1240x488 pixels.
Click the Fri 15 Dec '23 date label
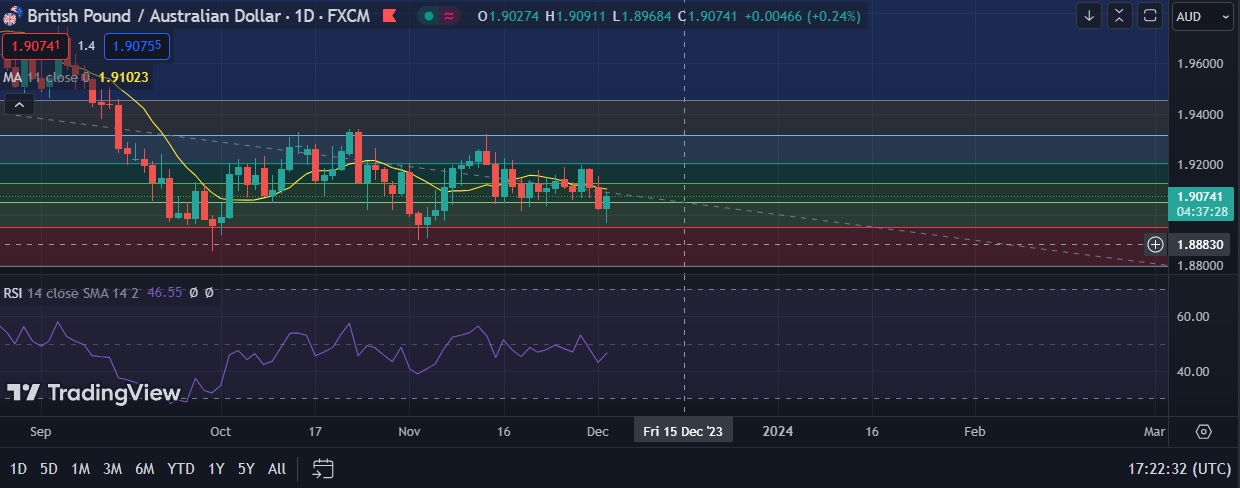tap(683, 431)
